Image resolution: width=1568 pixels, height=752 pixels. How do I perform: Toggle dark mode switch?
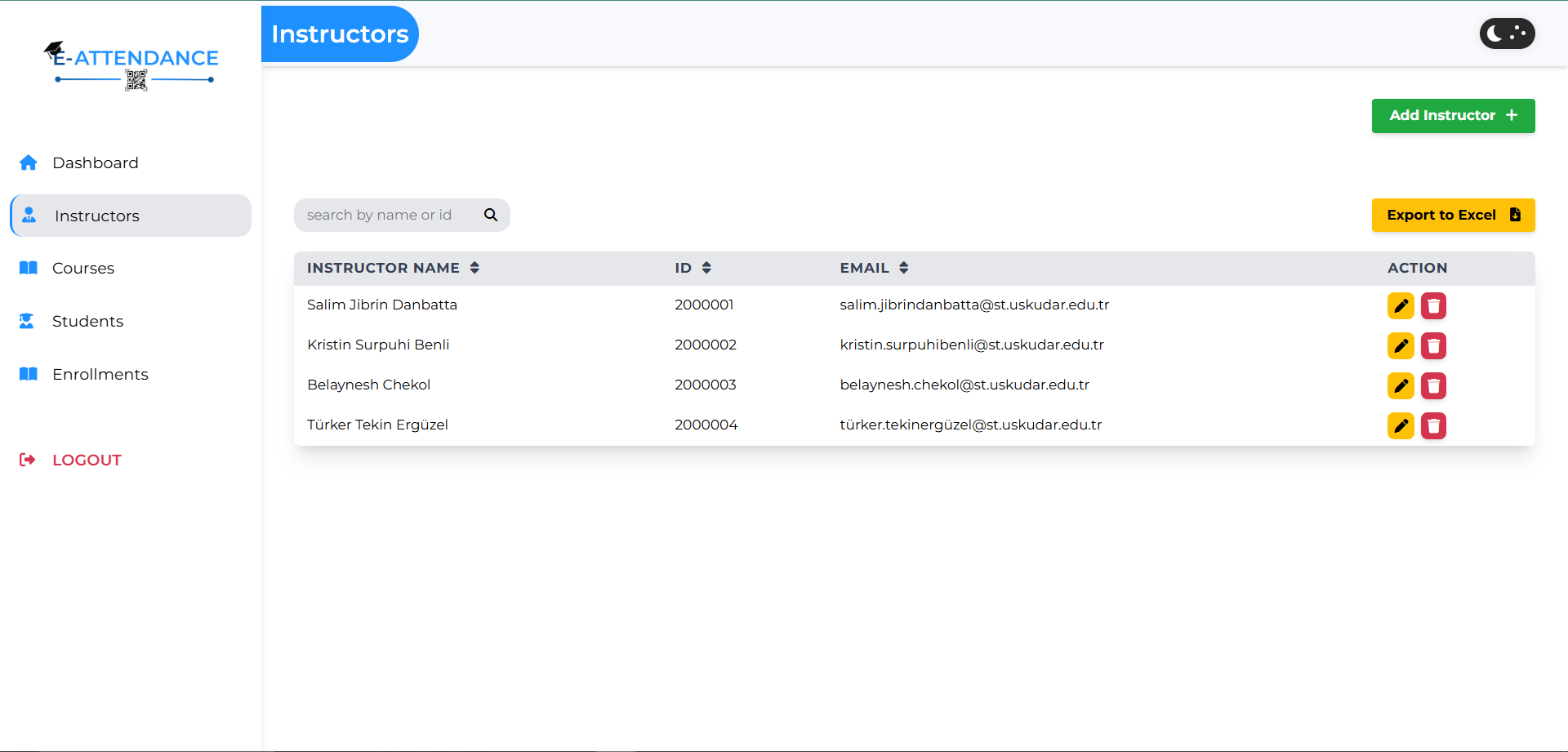click(1507, 33)
